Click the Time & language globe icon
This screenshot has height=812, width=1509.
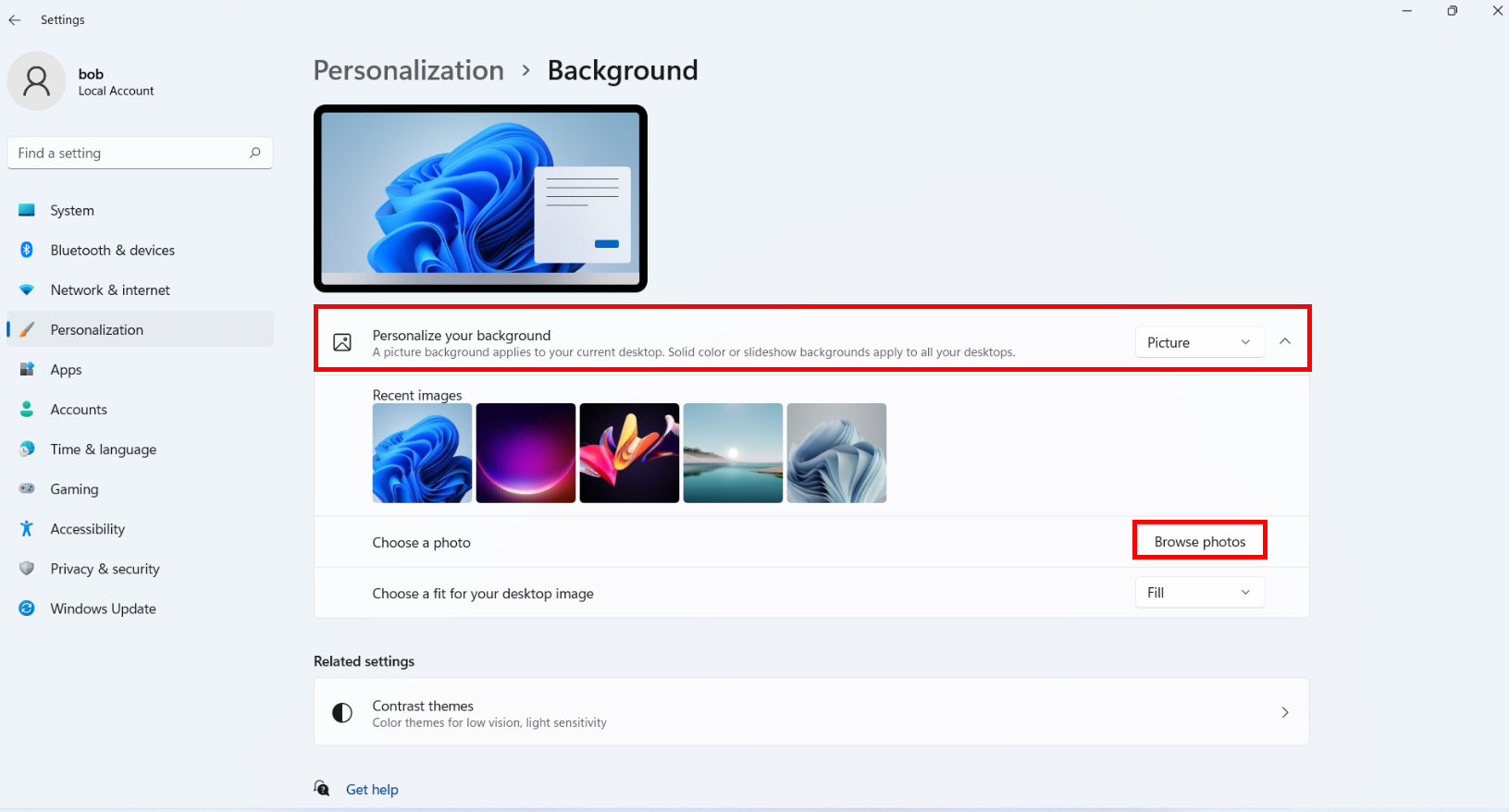27,449
